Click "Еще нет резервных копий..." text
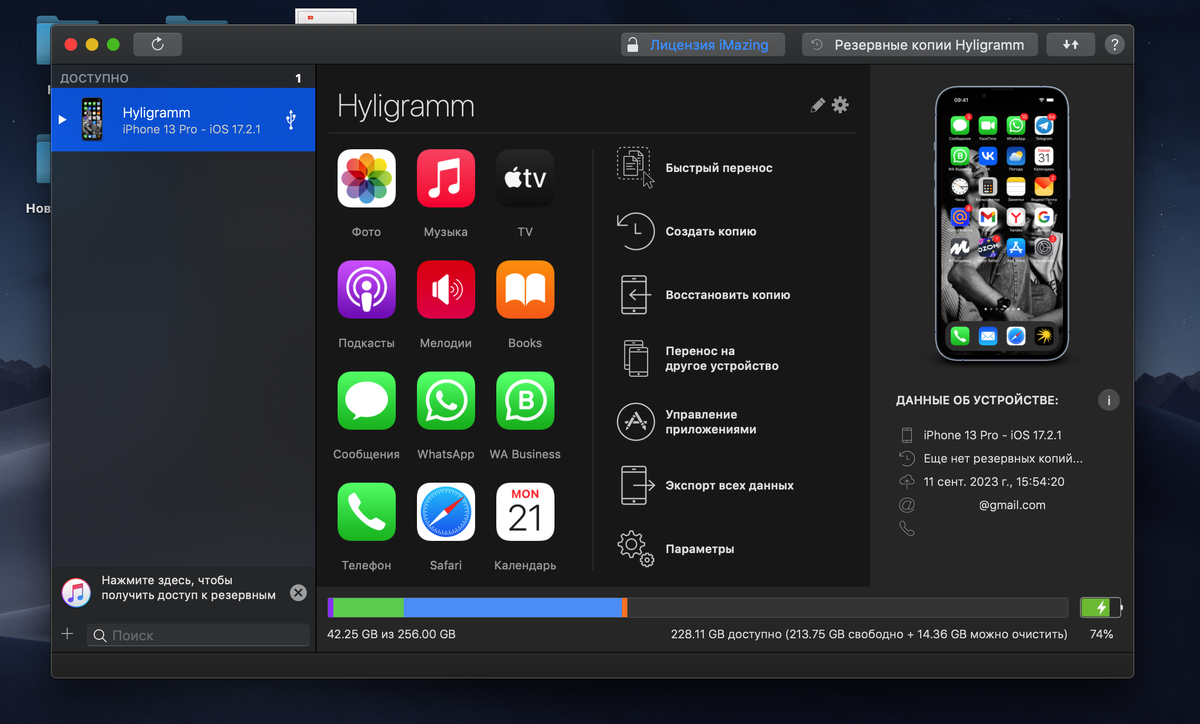Image resolution: width=1200 pixels, height=724 pixels. 1003,459
